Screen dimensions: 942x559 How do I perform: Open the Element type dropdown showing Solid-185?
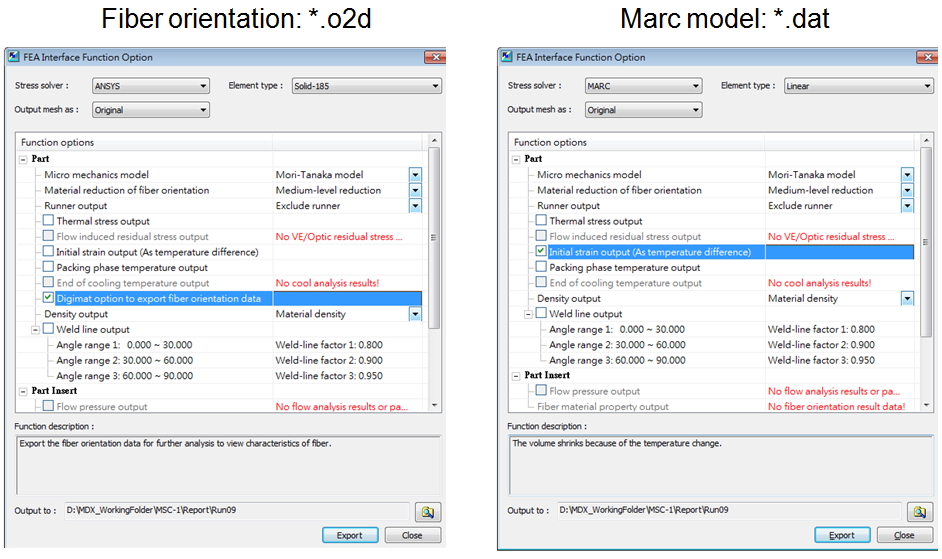pyautogui.click(x=365, y=86)
